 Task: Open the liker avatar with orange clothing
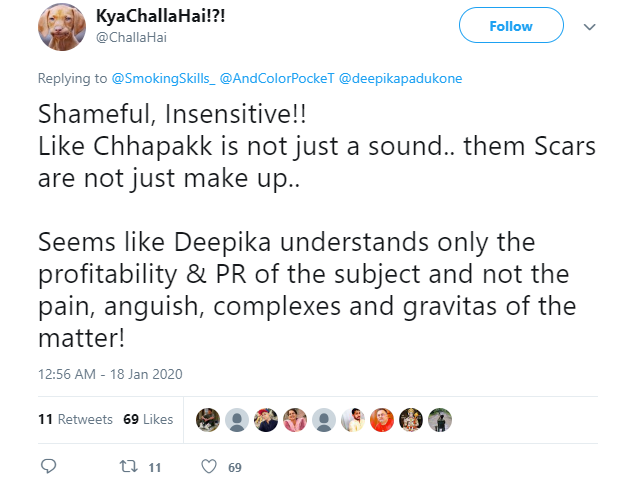point(382,420)
